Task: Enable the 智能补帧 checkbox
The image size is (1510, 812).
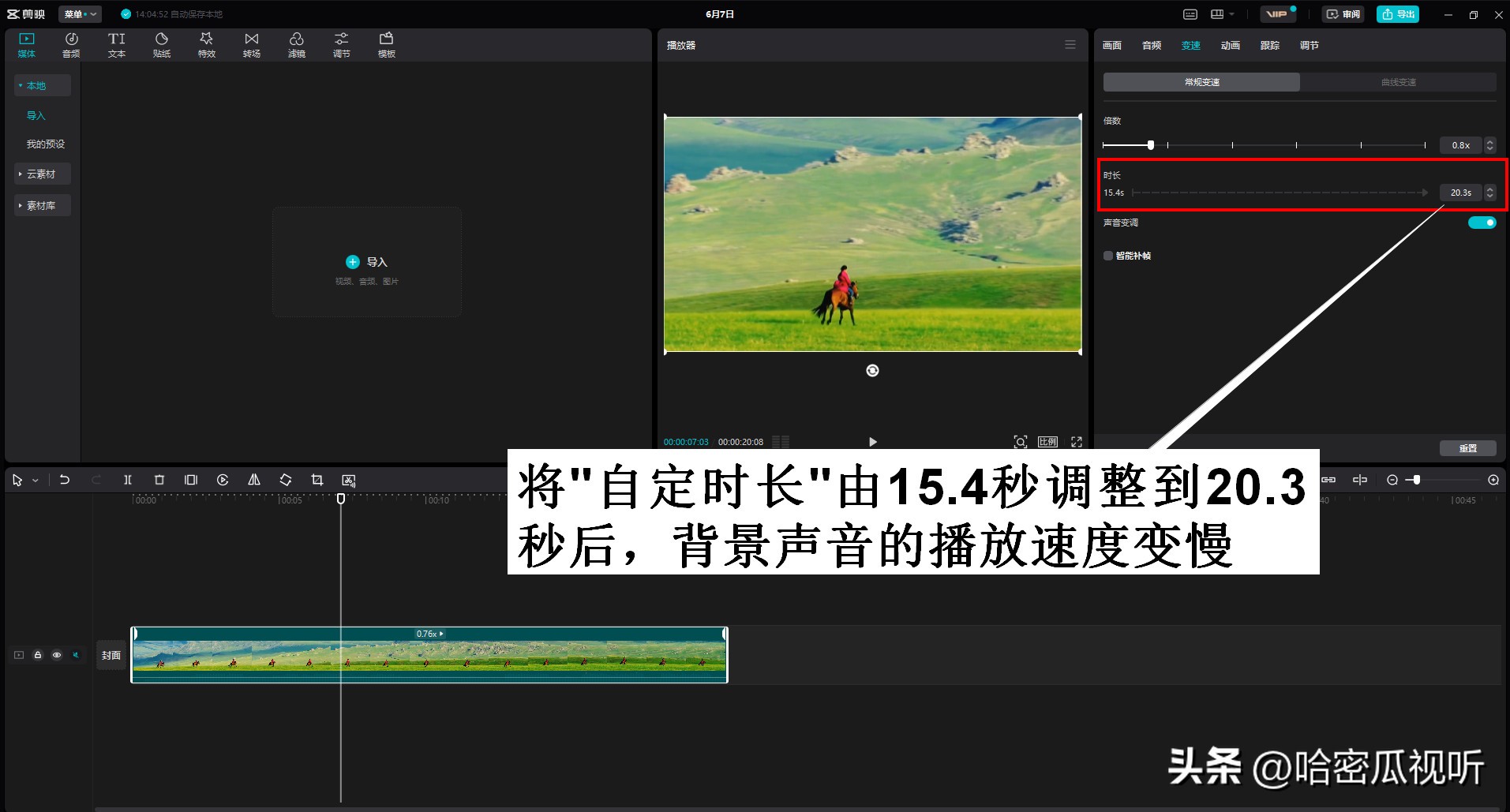Action: pyautogui.click(x=1107, y=256)
